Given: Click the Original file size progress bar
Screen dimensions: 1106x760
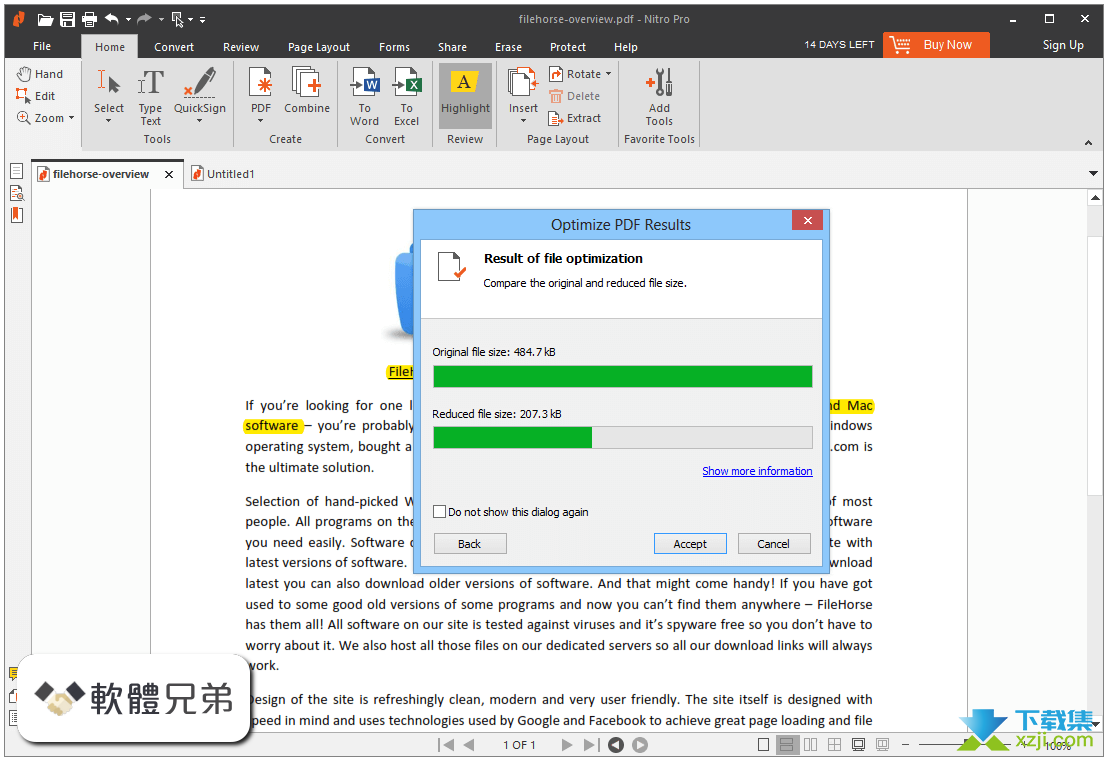Looking at the screenshot, I should pyautogui.click(x=623, y=376).
